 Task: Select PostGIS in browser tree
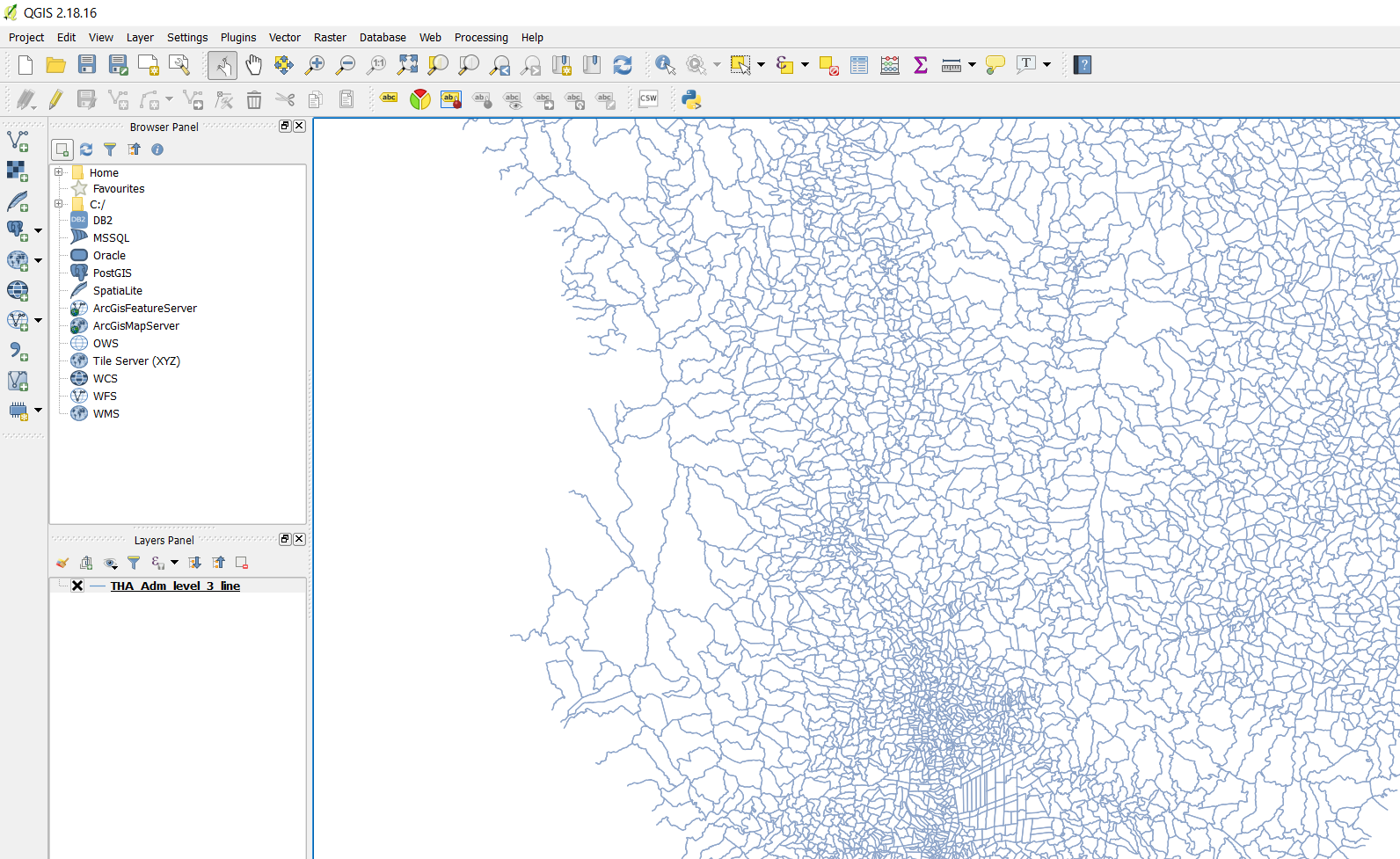[x=113, y=273]
